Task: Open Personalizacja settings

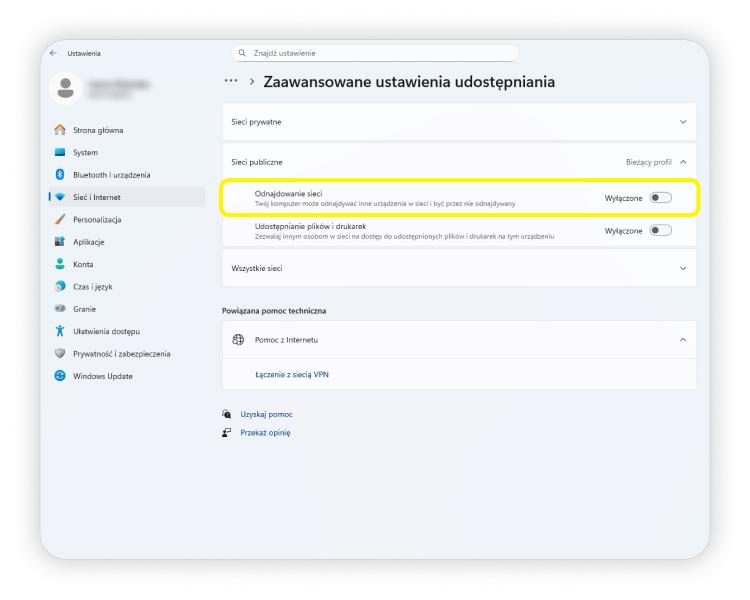Action: coord(127,220)
